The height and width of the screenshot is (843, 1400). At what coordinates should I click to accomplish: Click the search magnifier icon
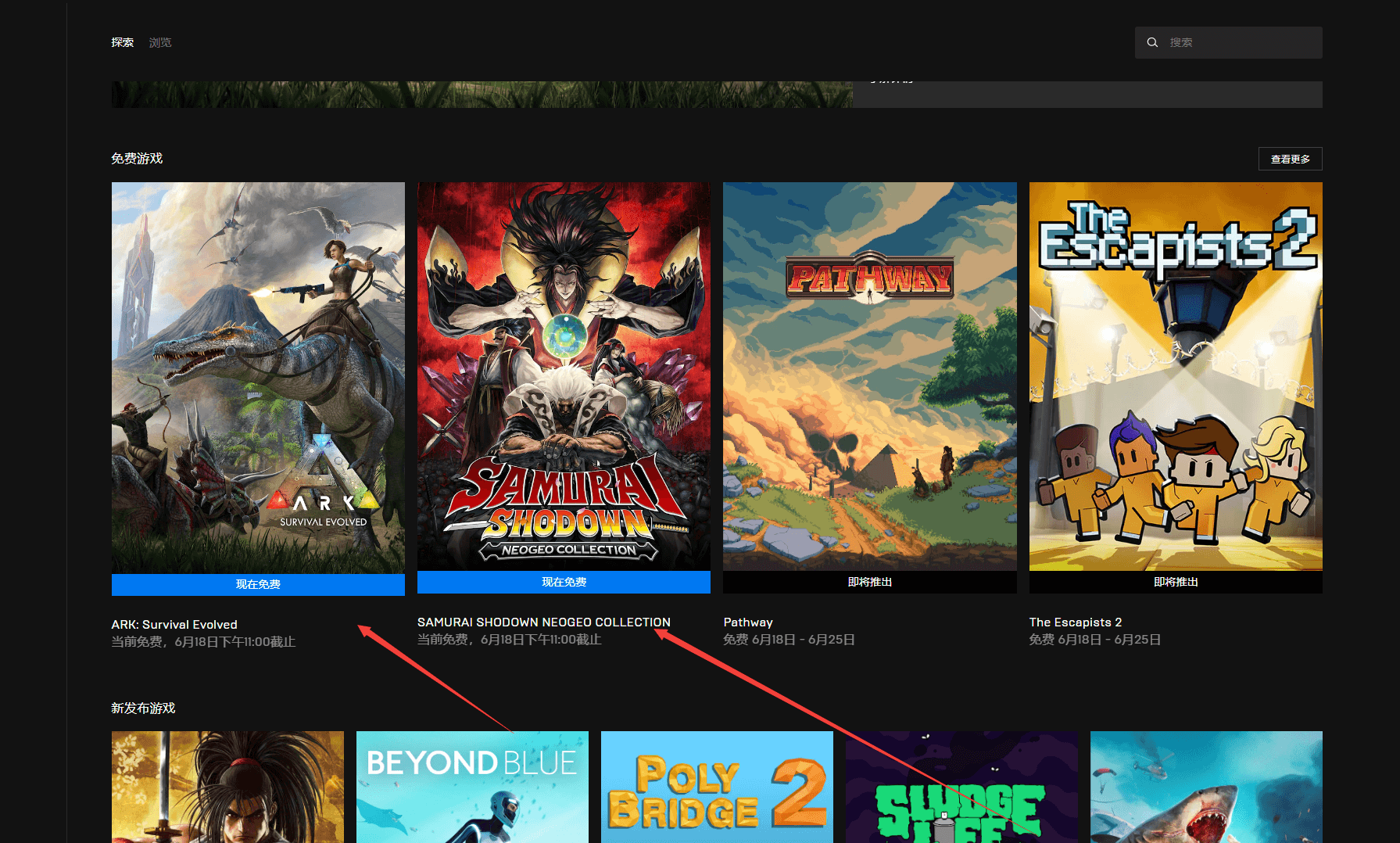tap(1152, 42)
